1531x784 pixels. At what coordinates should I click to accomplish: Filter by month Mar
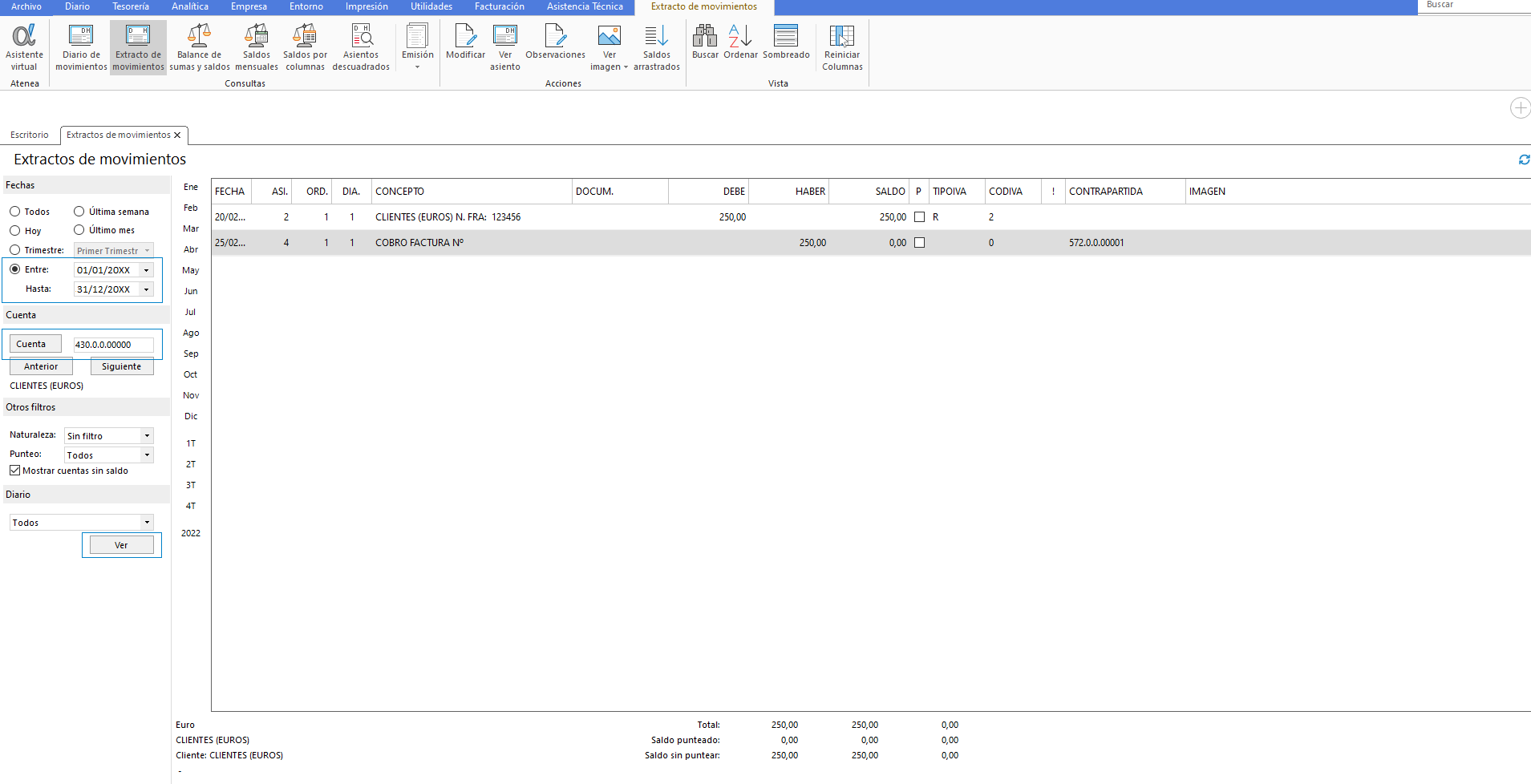(191, 228)
